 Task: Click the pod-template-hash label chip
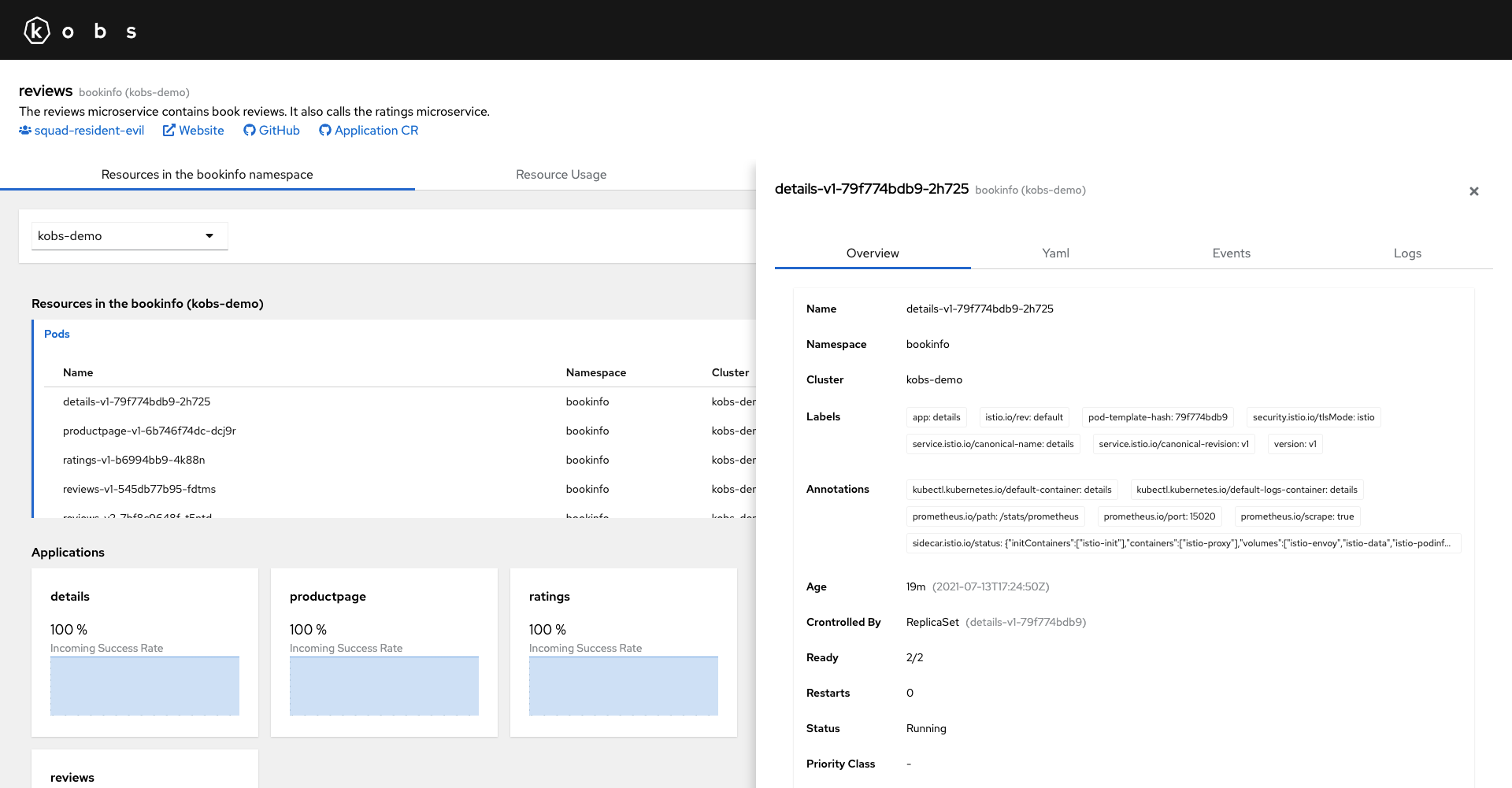point(1158,418)
